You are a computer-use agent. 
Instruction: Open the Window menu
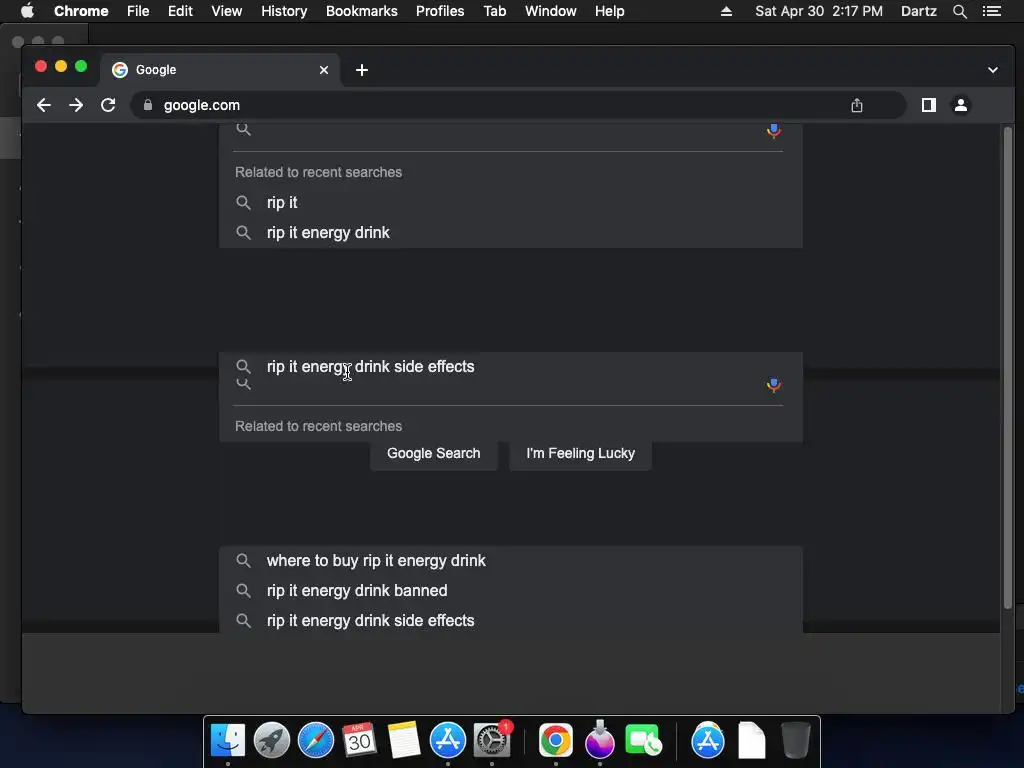click(x=551, y=11)
